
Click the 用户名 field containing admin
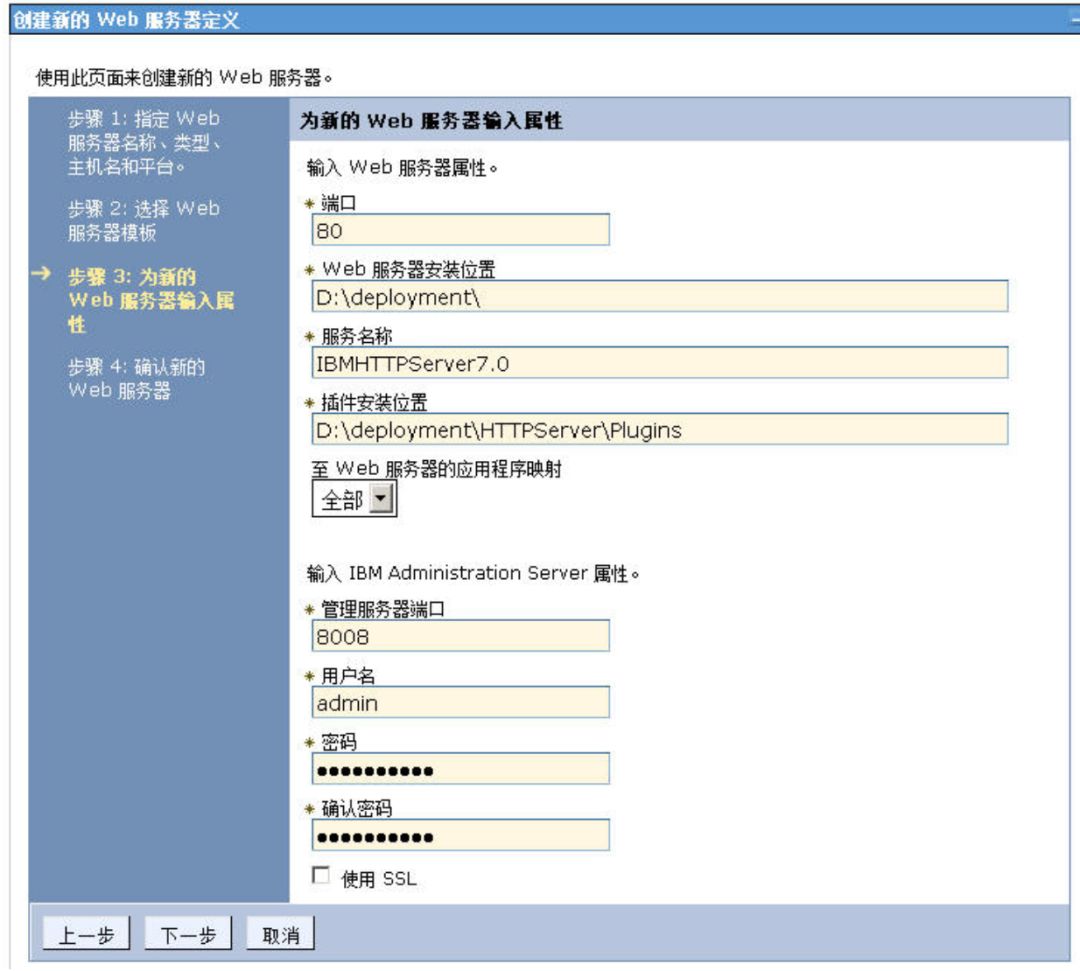click(460, 702)
